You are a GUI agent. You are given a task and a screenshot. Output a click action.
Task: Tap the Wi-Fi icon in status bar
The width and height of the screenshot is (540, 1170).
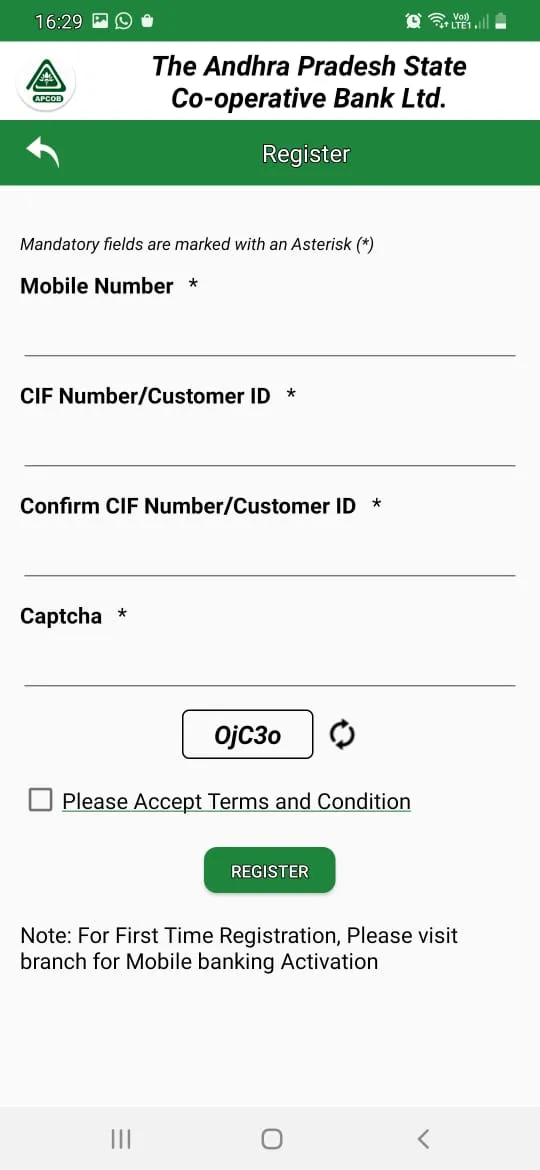(x=437, y=22)
